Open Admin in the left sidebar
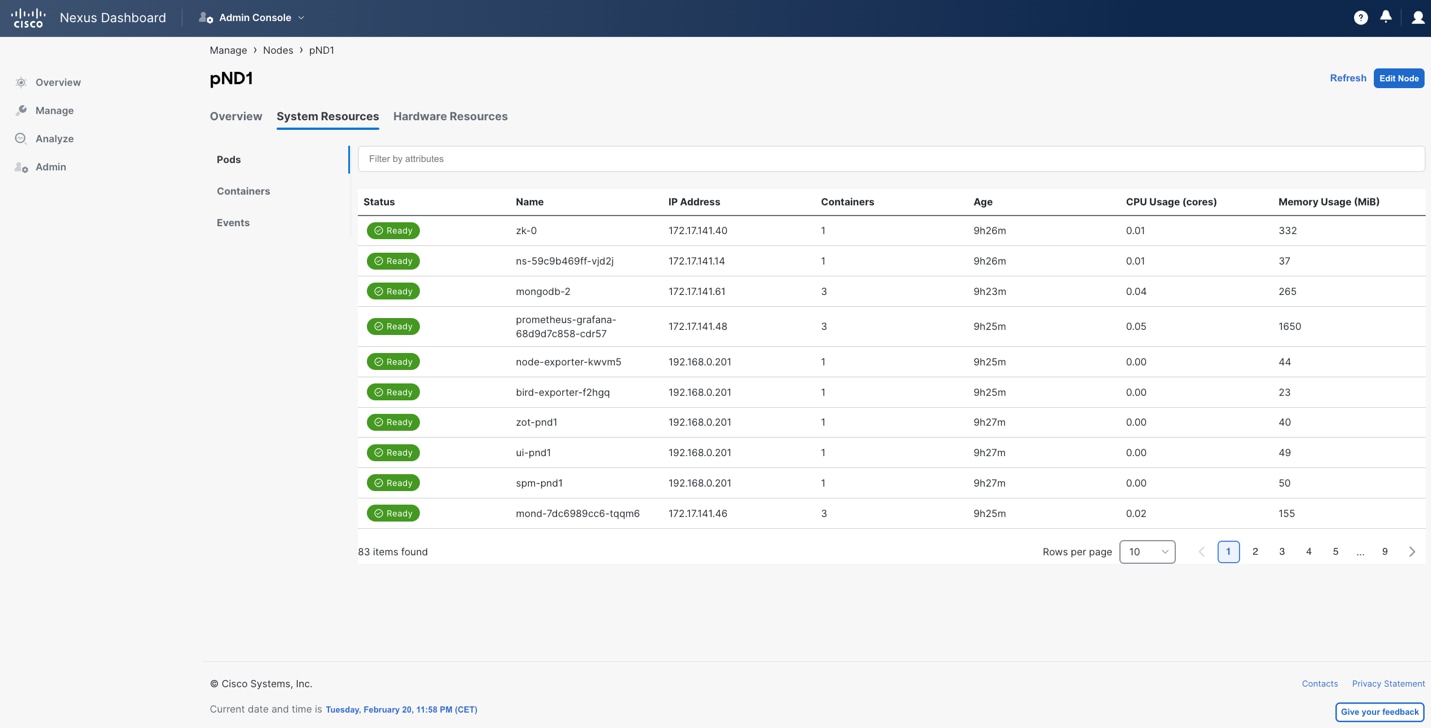Image resolution: width=1431 pixels, height=728 pixels. tap(51, 167)
